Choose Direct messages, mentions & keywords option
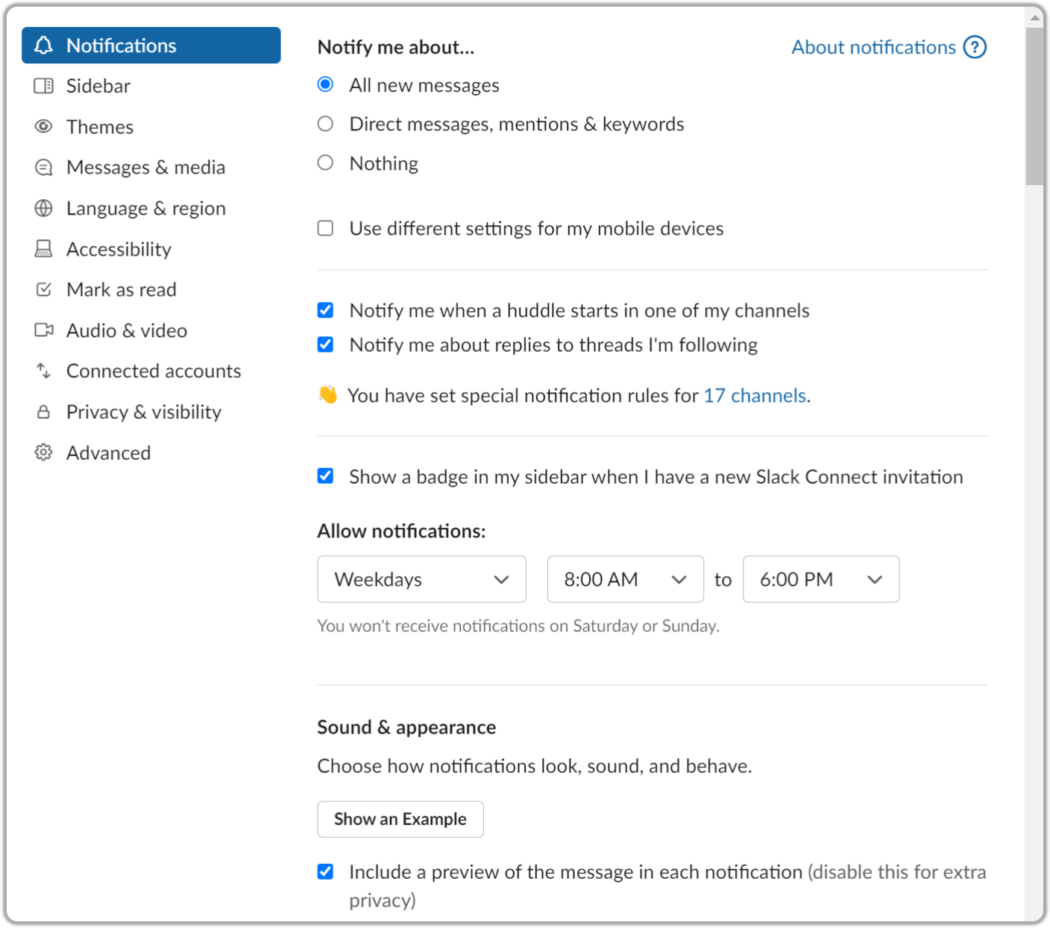The width and height of the screenshot is (1050, 928). click(x=325, y=124)
